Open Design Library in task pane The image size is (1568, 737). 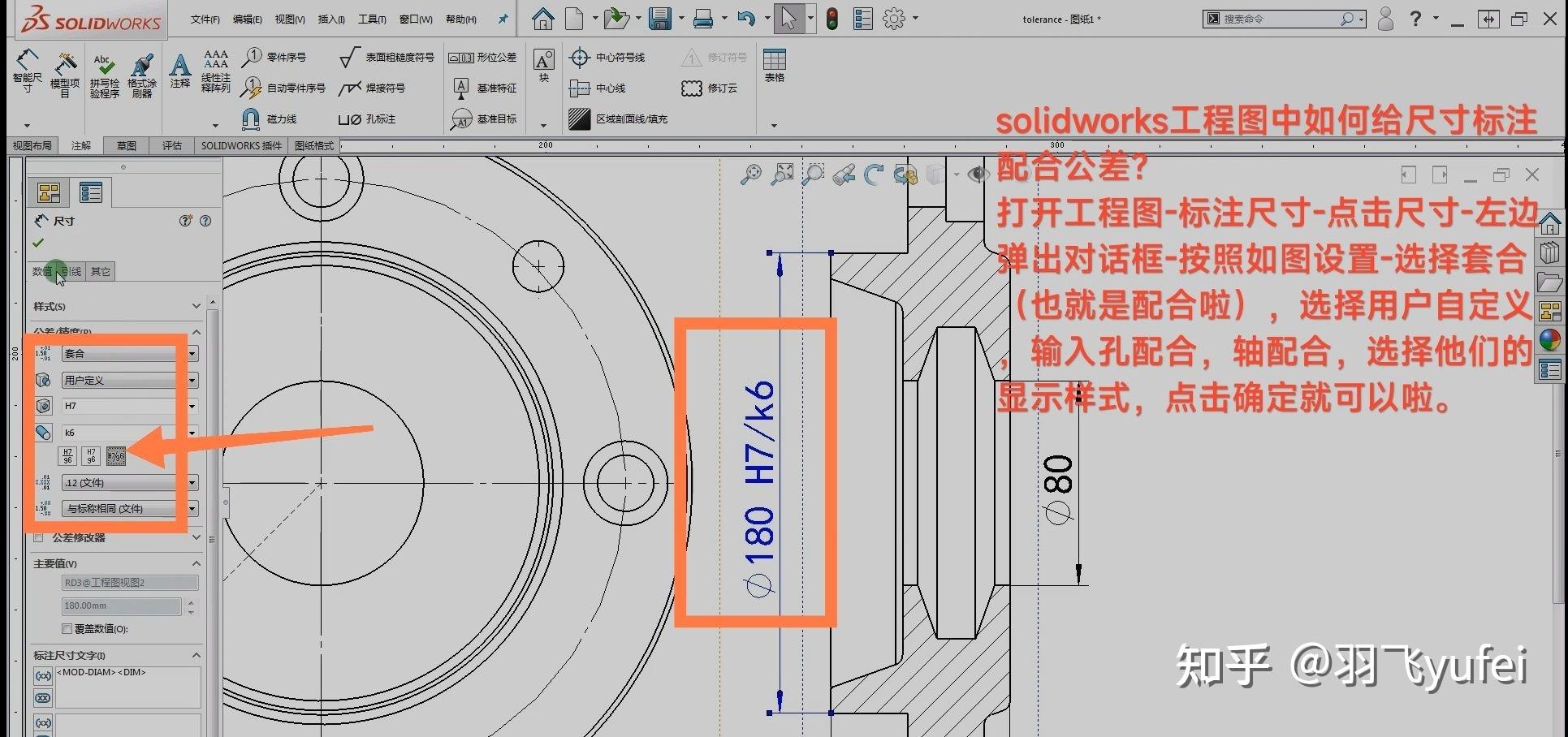pos(1549,252)
